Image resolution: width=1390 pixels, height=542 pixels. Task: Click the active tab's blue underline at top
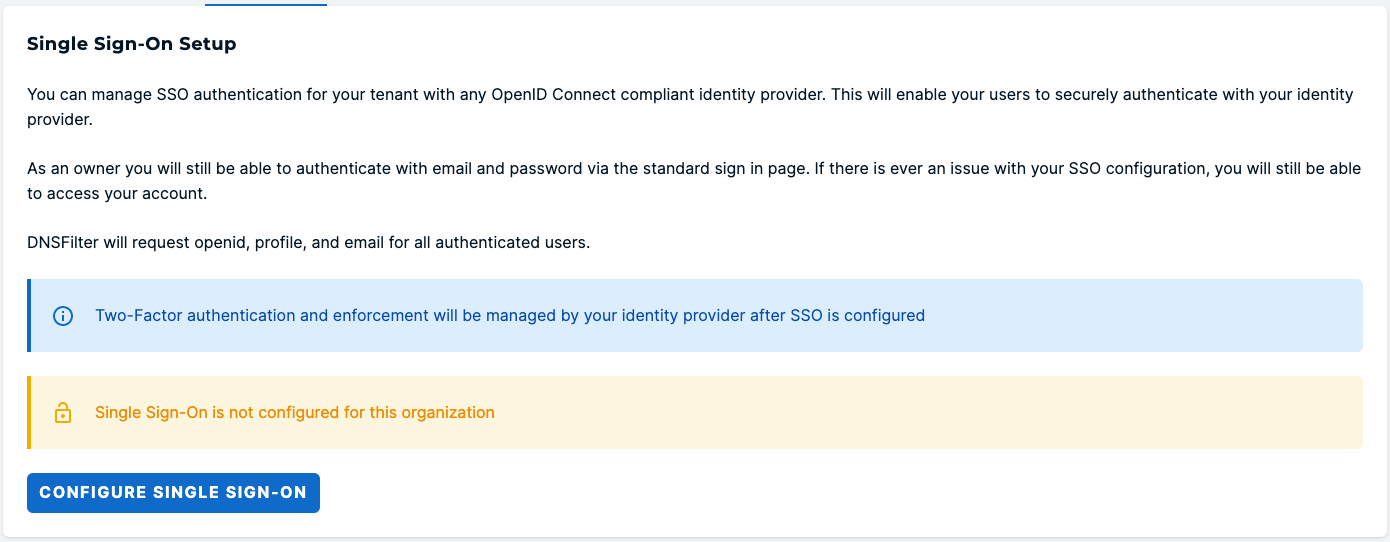pyautogui.click(x=266, y=4)
